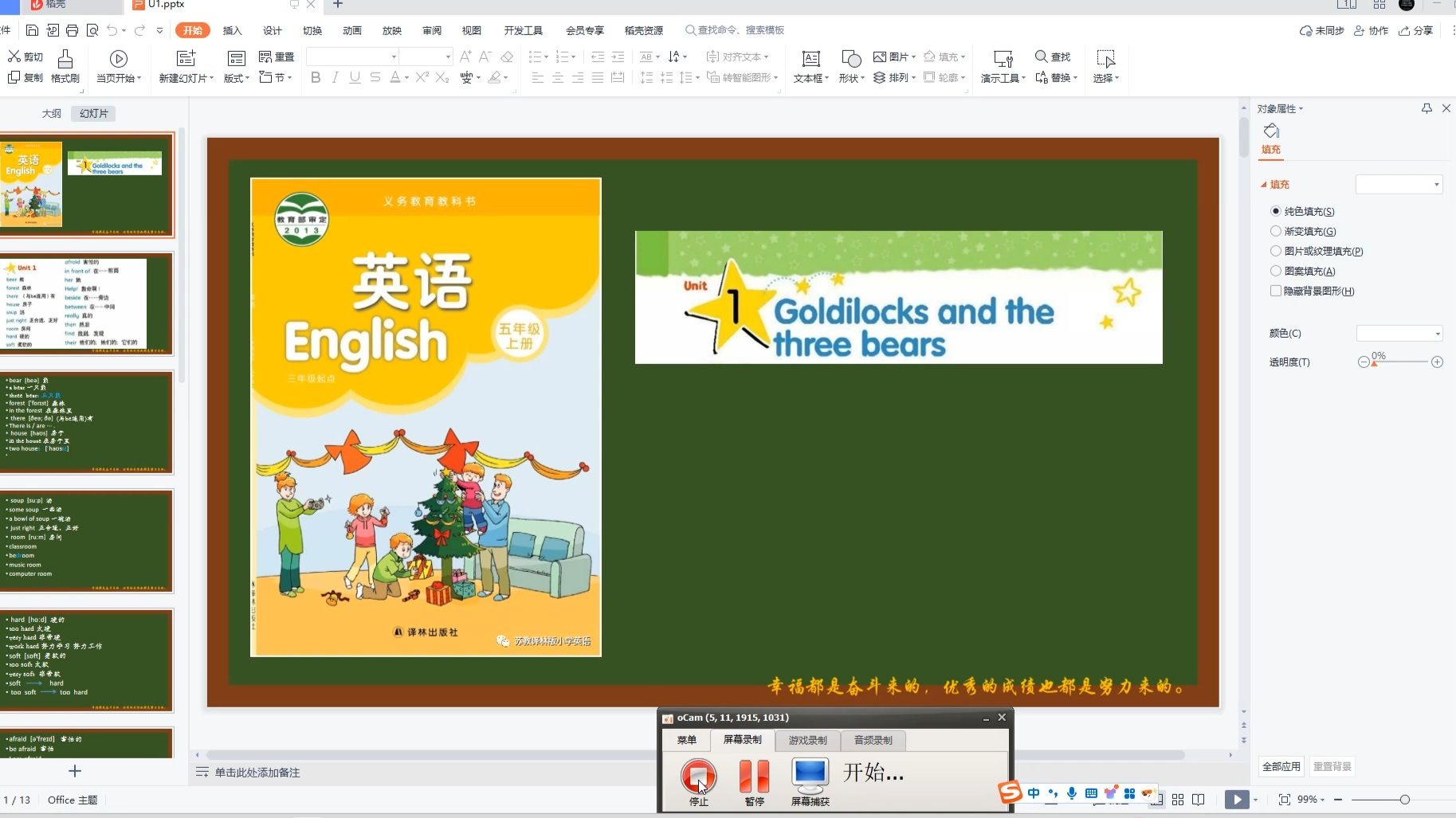Open the Insert (插入) ribbon tab
Viewport: 1456px width, 818px height.
point(232,30)
